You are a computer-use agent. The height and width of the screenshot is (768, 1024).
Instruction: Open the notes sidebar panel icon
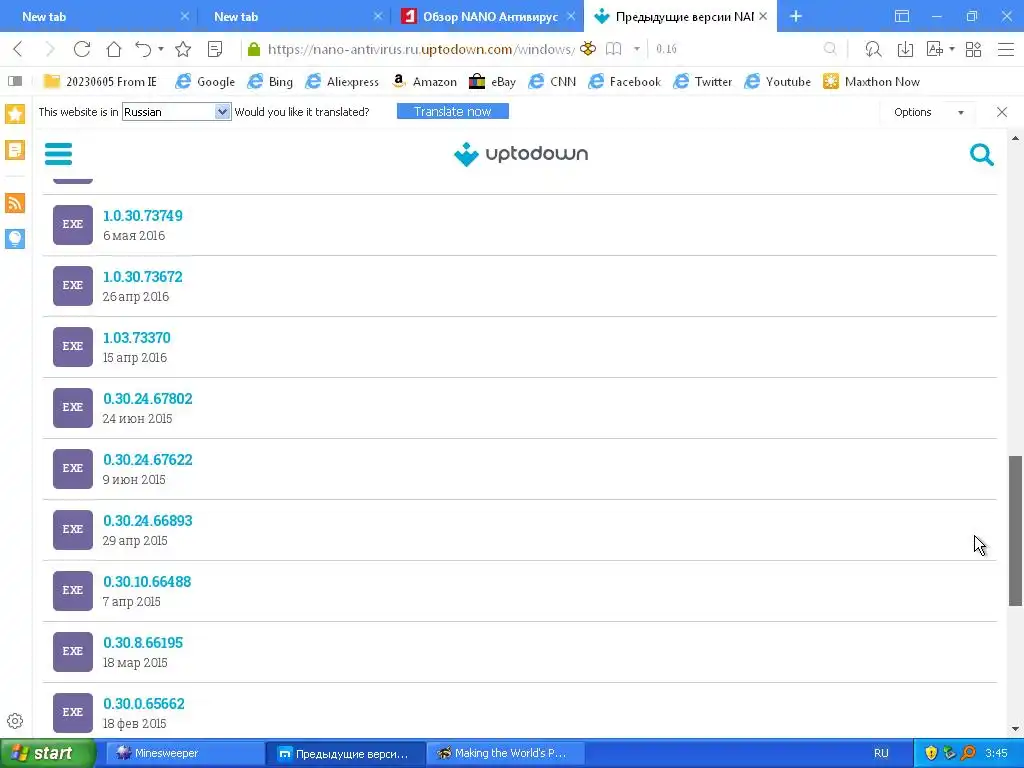[15, 150]
